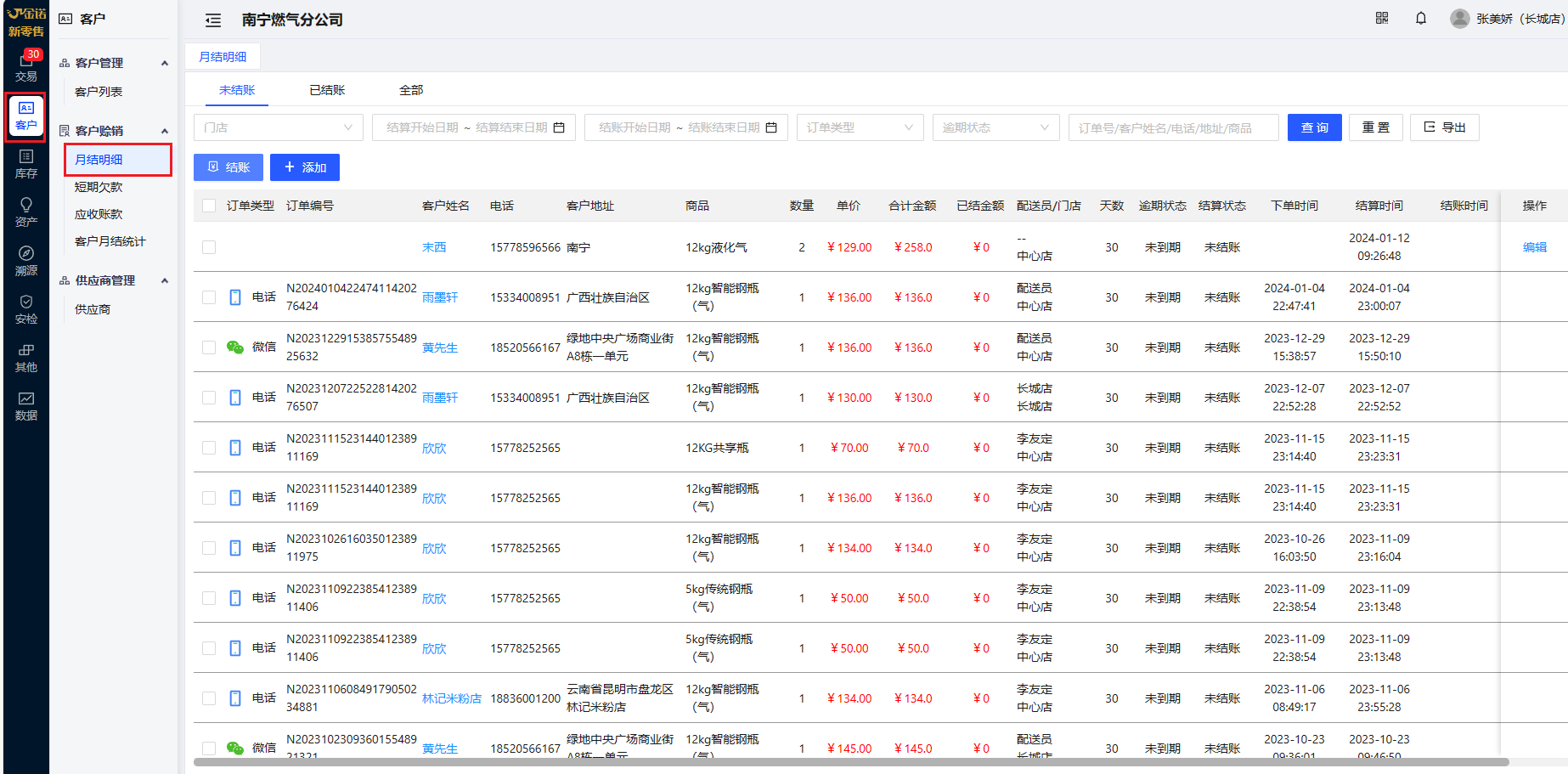This screenshot has width=1568, height=774.
Task: Open the 订单类型 dropdown filter
Action: coord(860,127)
